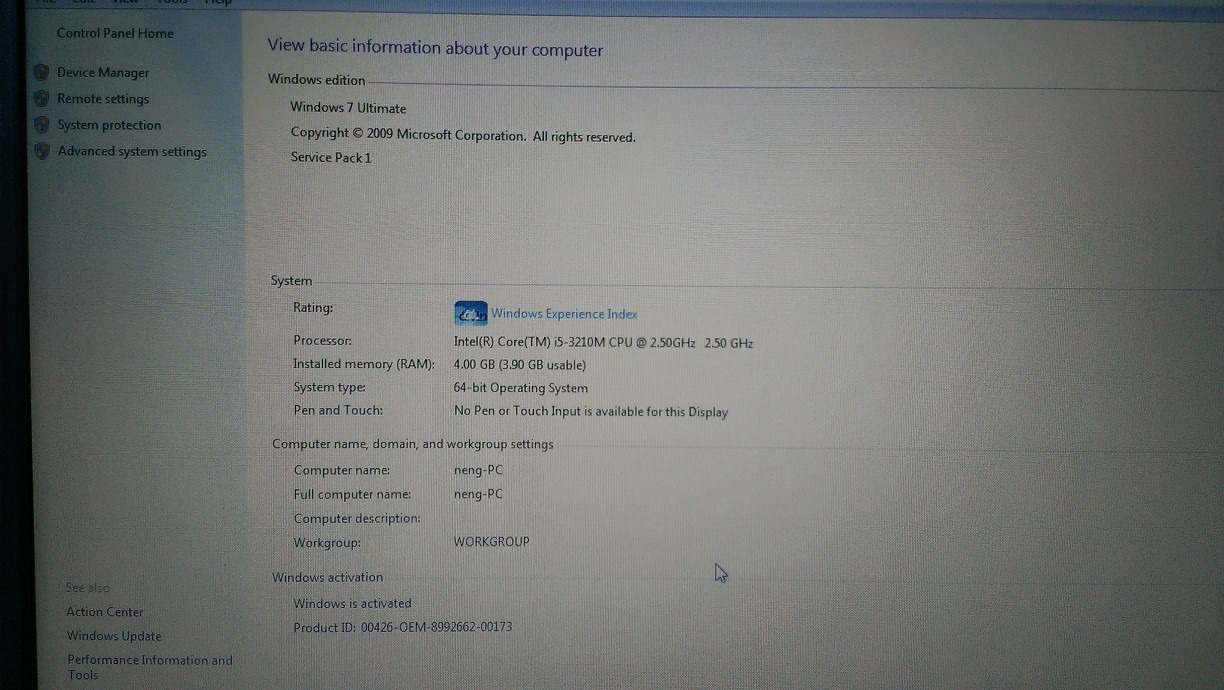Image resolution: width=1224 pixels, height=690 pixels.
Task: Open Action Center under See also
Action: click(105, 612)
